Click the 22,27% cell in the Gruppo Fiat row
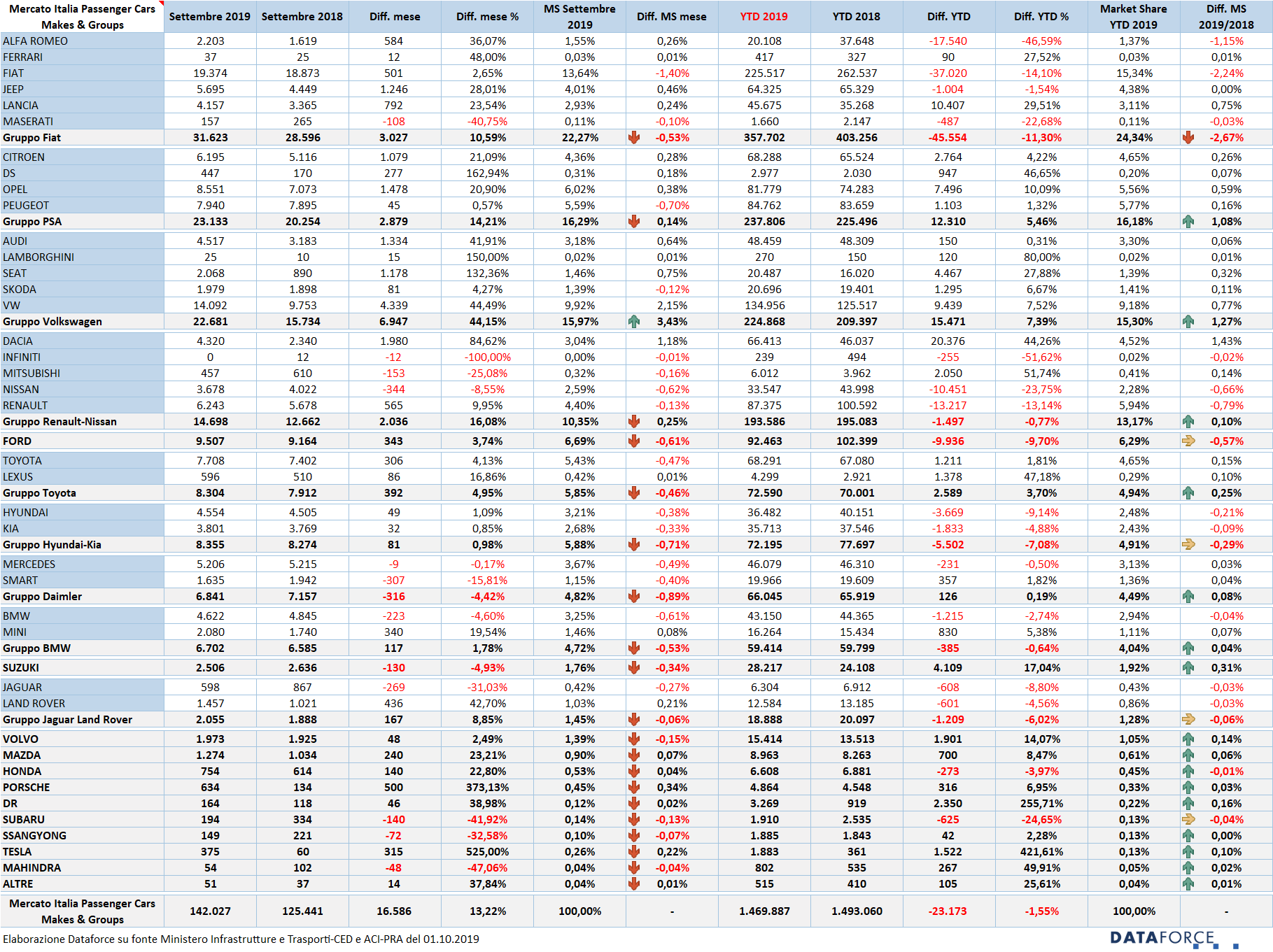This screenshot has height=952, width=1273. click(579, 138)
